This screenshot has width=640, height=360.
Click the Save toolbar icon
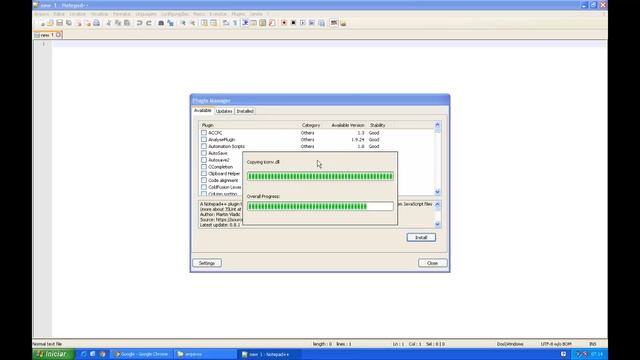pyautogui.click(x=59, y=23)
